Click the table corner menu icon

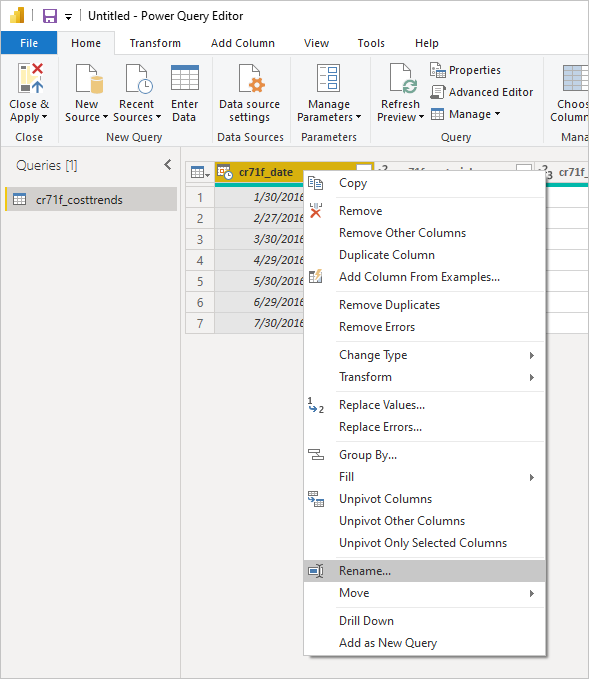(x=200, y=172)
